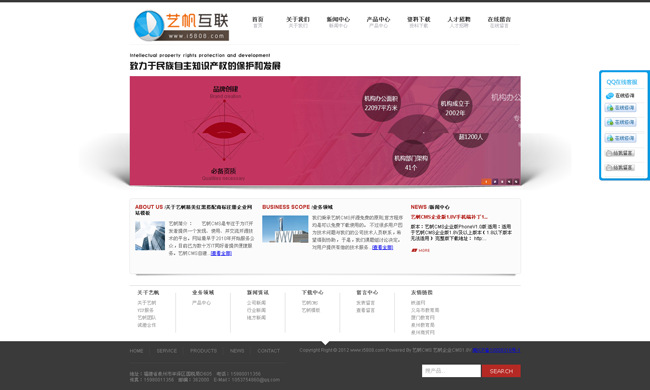Open 查看全部 link in ABOUT US
650x390 pixels.
[221, 253]
